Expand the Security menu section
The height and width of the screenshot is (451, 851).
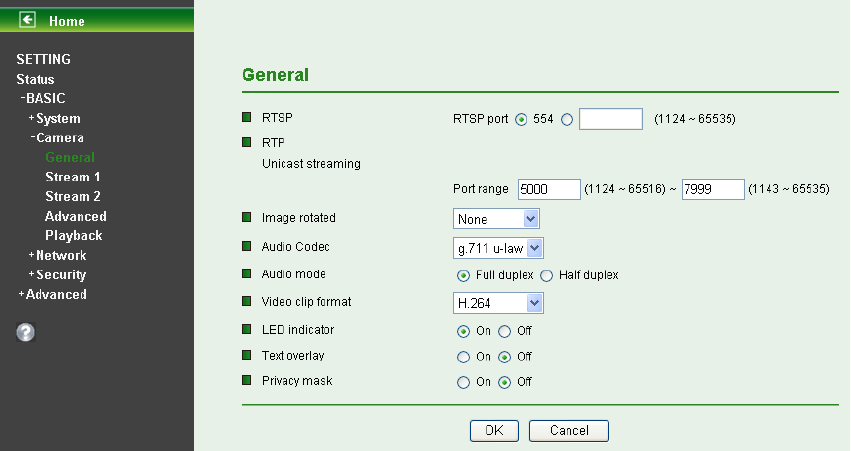57,275
